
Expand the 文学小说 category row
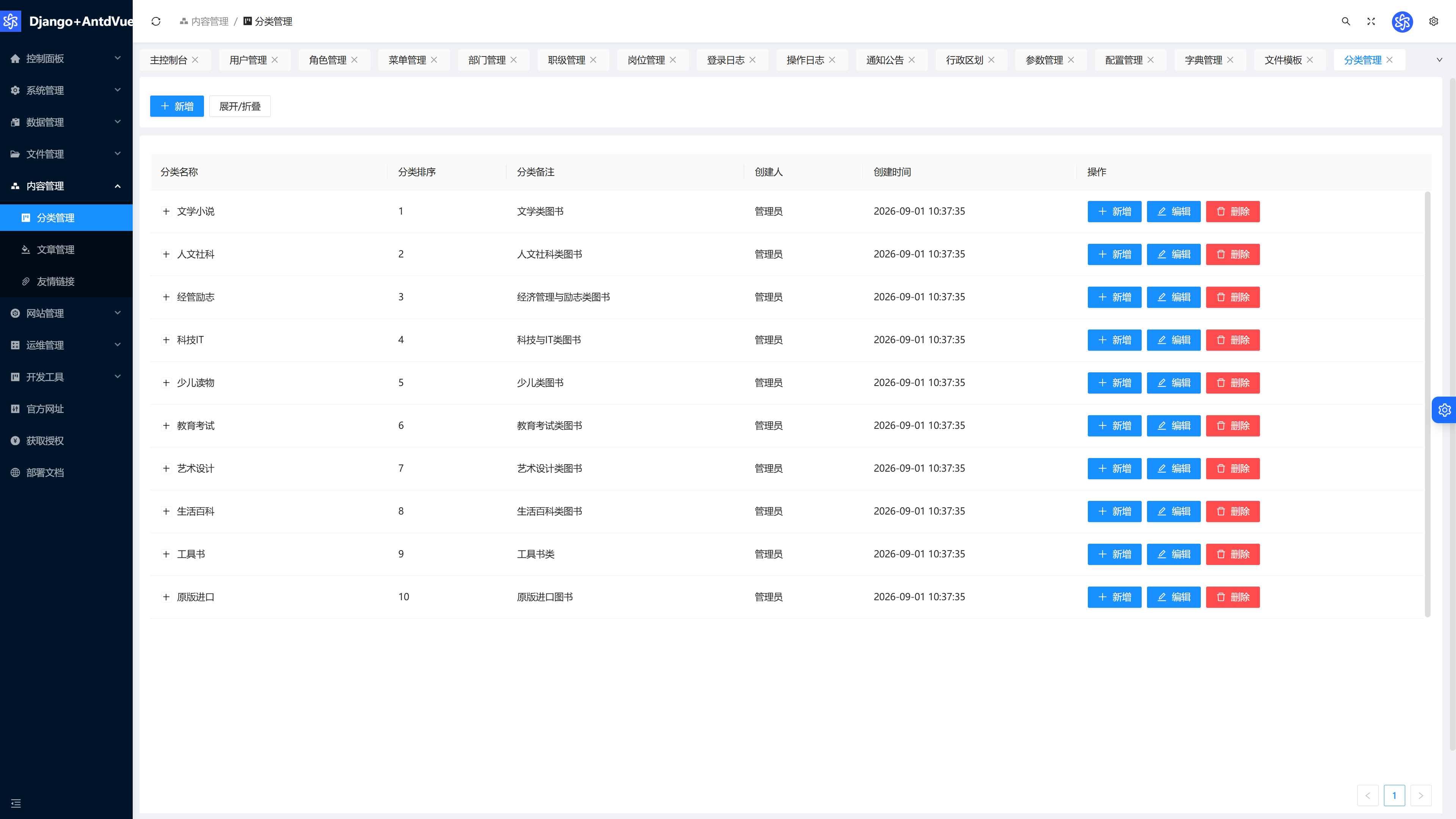coord(166,212)
